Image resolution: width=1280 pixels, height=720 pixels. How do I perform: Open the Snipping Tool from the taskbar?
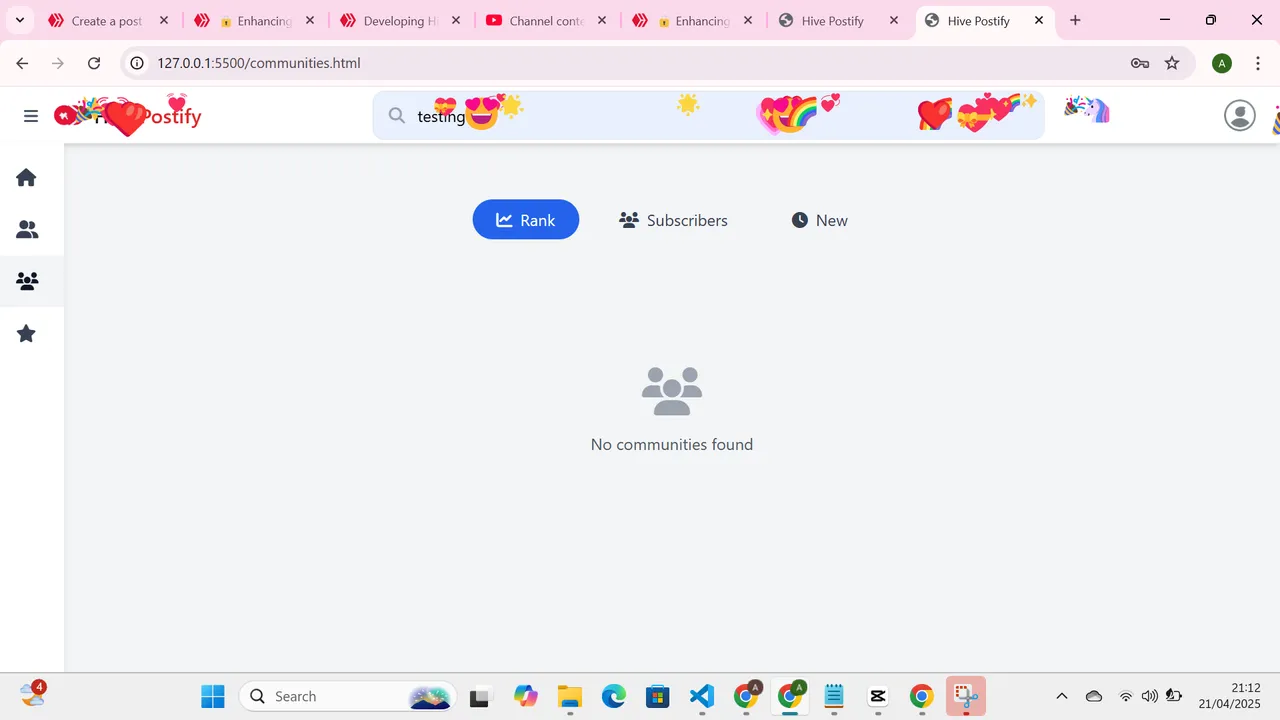(966, 696)
